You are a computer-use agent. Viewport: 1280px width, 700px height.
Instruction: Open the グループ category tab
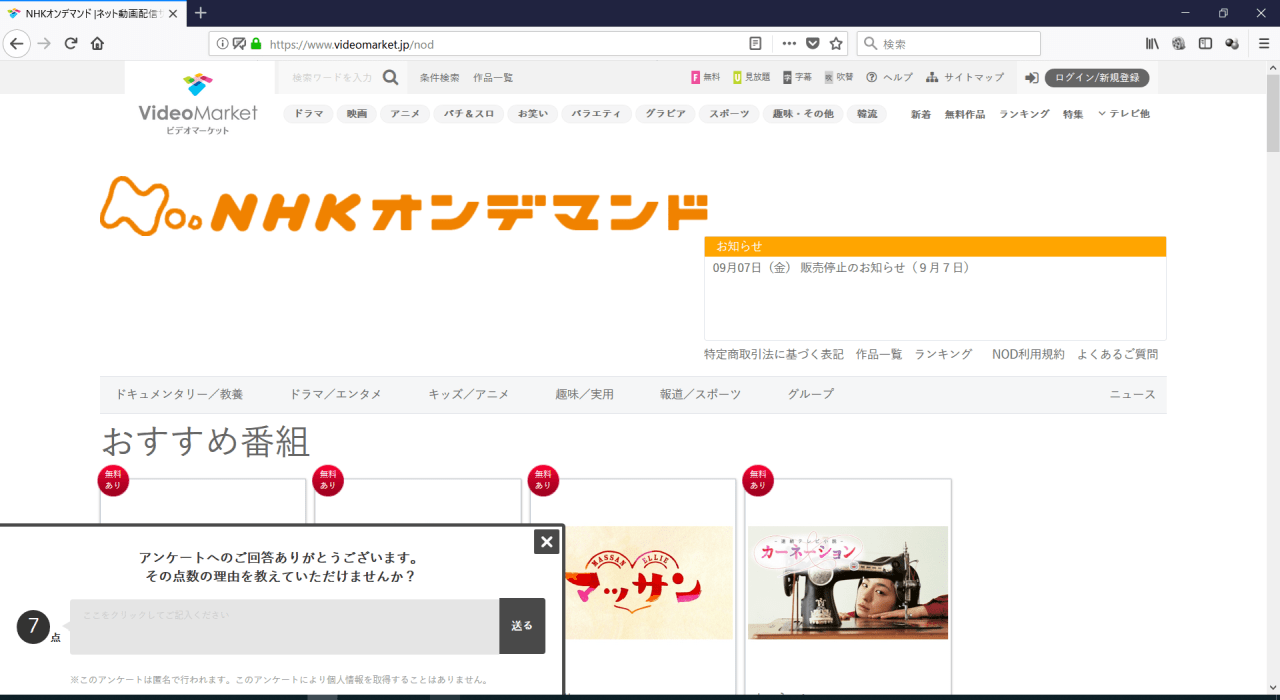point(811,395)
